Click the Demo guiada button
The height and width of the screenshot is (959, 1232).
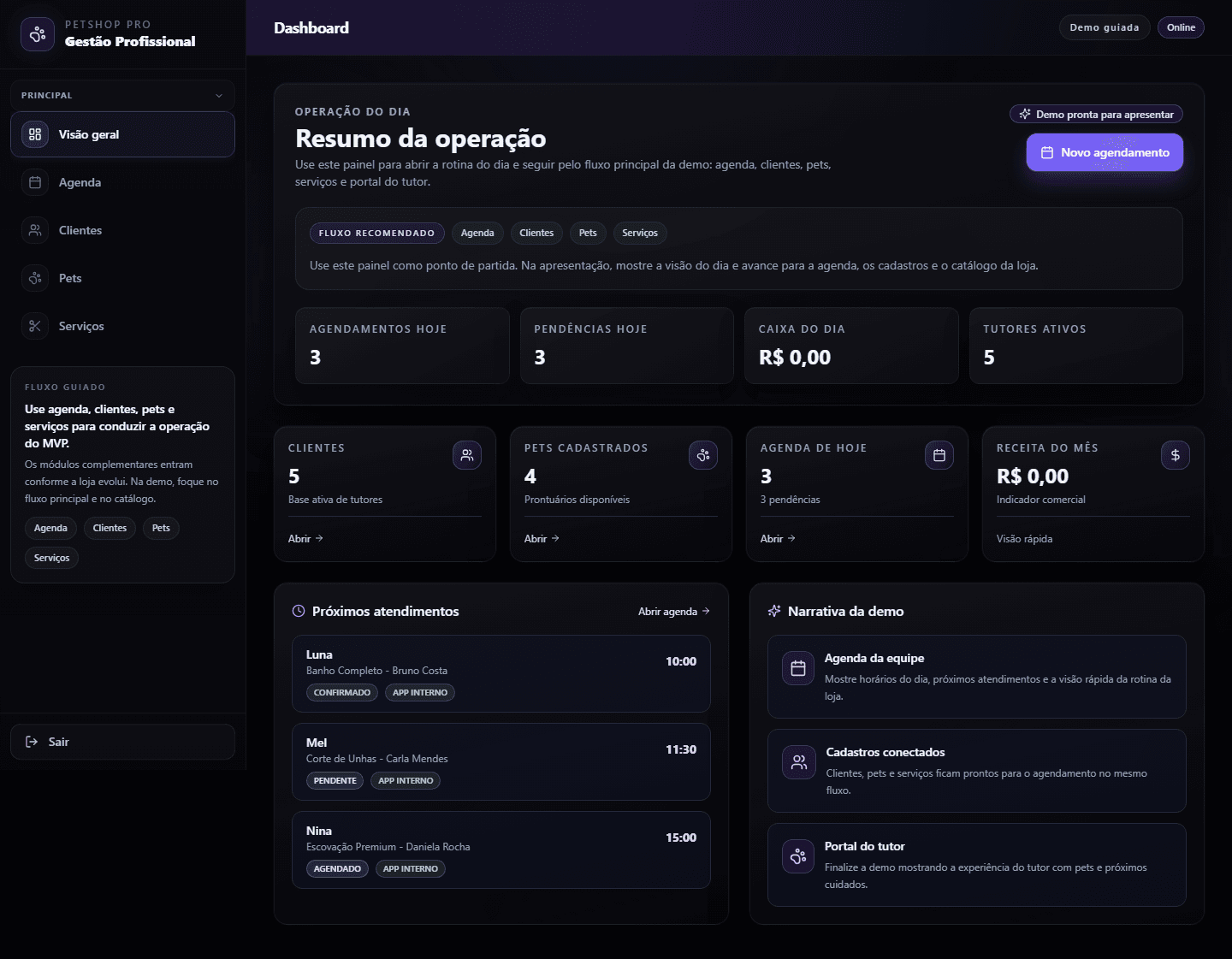[1104, 27]
